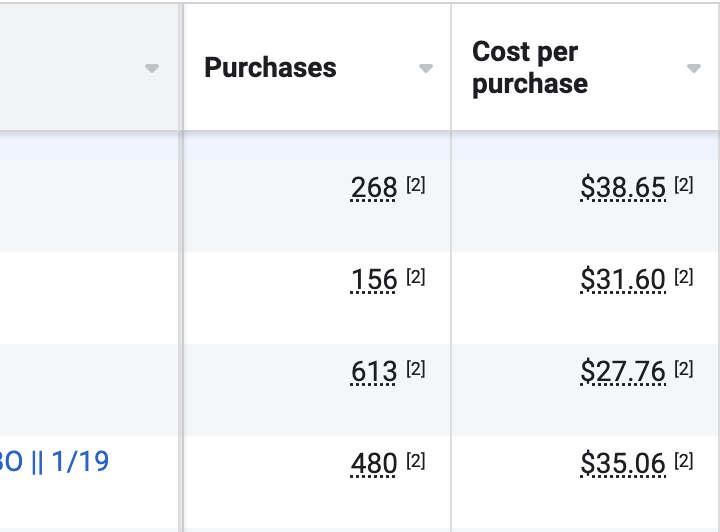Click the cost per purchase $35.06
720x532 pixels.
pyautogui.click(x=623, y=463)
